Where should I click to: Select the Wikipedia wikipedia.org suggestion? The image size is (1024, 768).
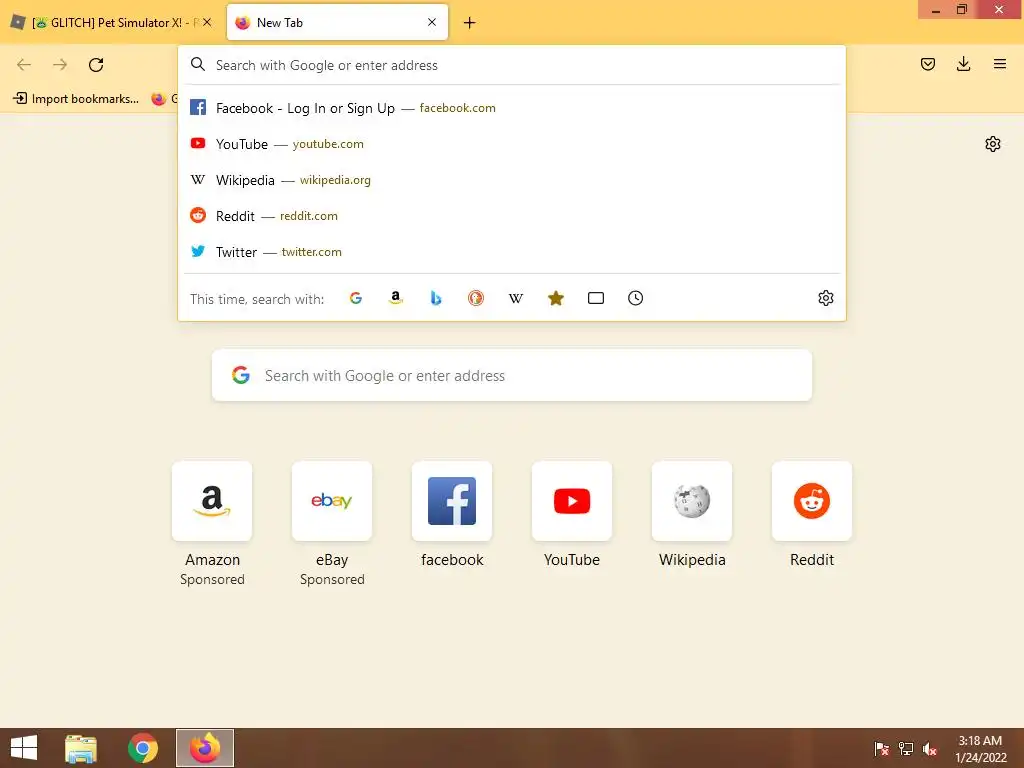pyautogui.click(x=511, y=180)
